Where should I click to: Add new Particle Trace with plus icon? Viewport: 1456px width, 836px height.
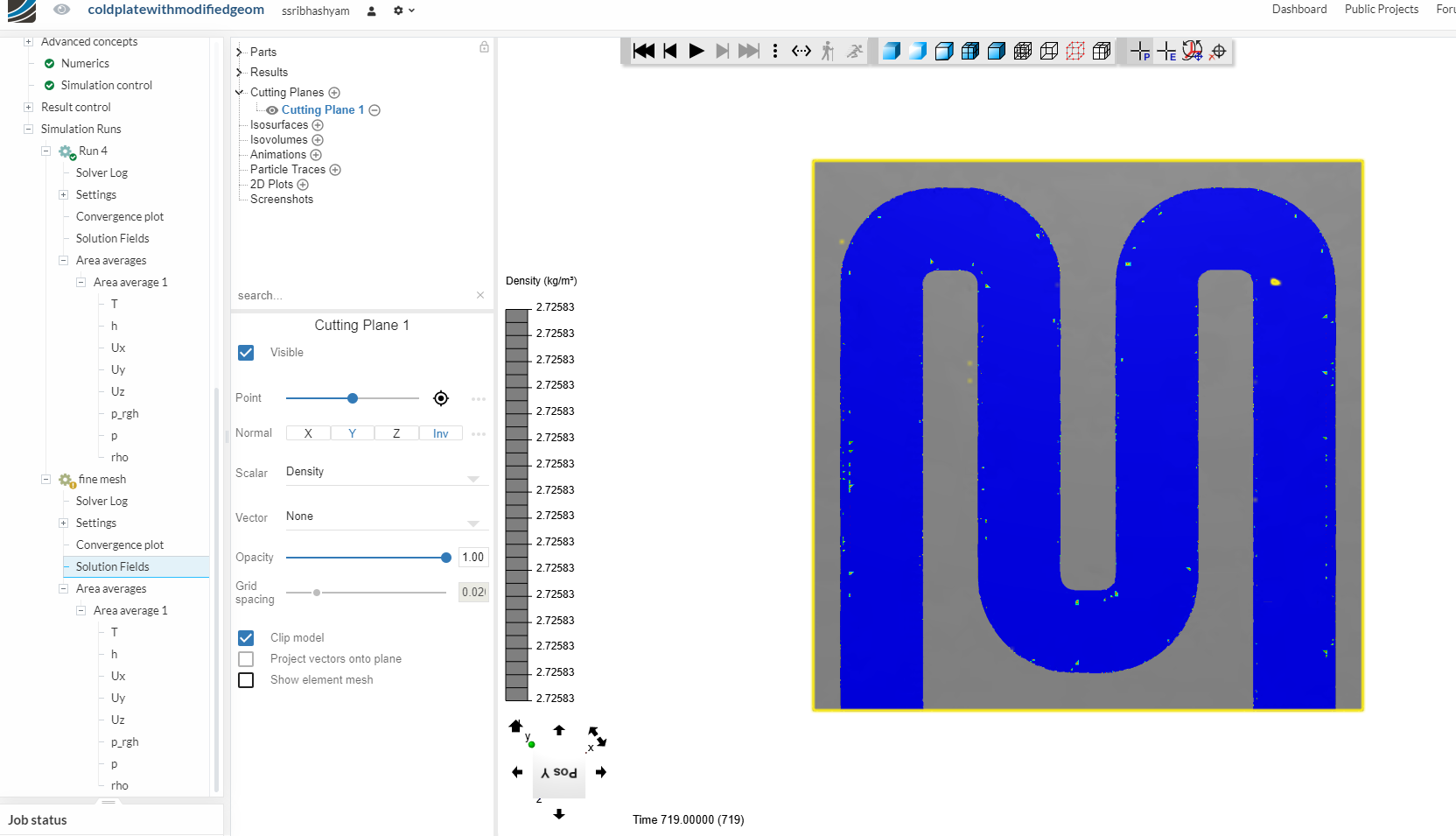click(x=335, y=170)
